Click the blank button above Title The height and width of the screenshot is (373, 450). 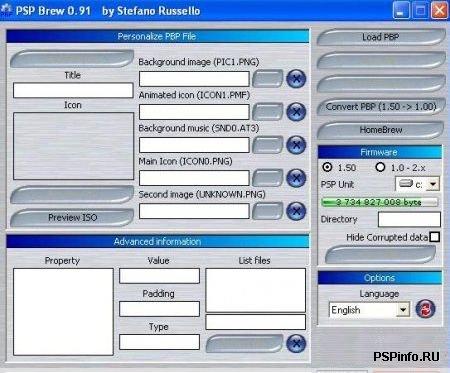pyautogui.click(x=72, y=59)
